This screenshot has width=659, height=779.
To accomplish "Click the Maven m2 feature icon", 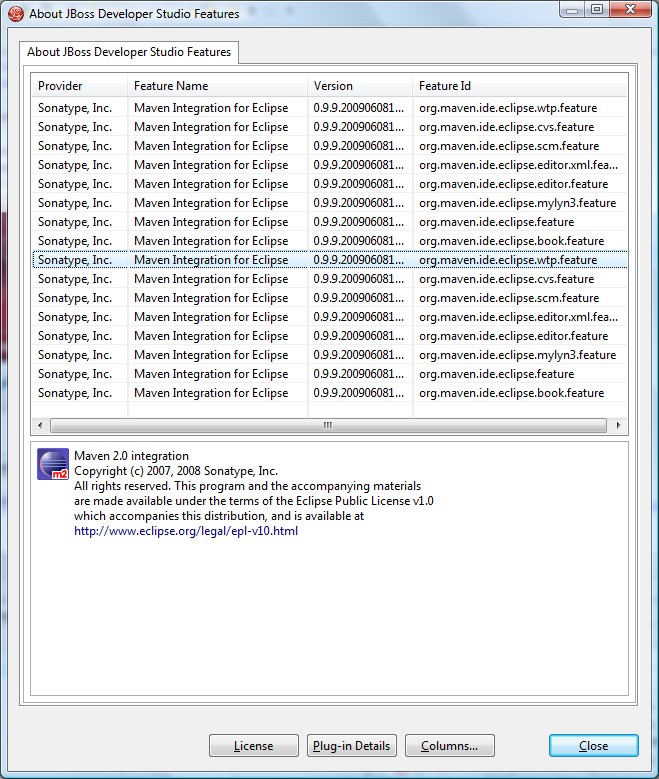I will tap(53, 464).
